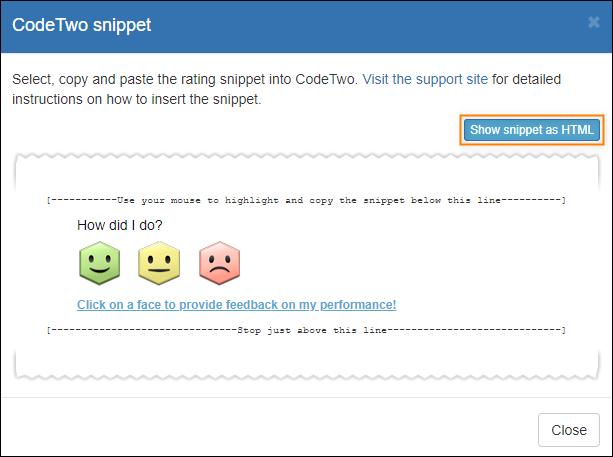Click the green happy face icon
The width and height of the screenshot is (613, 457).
pos(99,263)
